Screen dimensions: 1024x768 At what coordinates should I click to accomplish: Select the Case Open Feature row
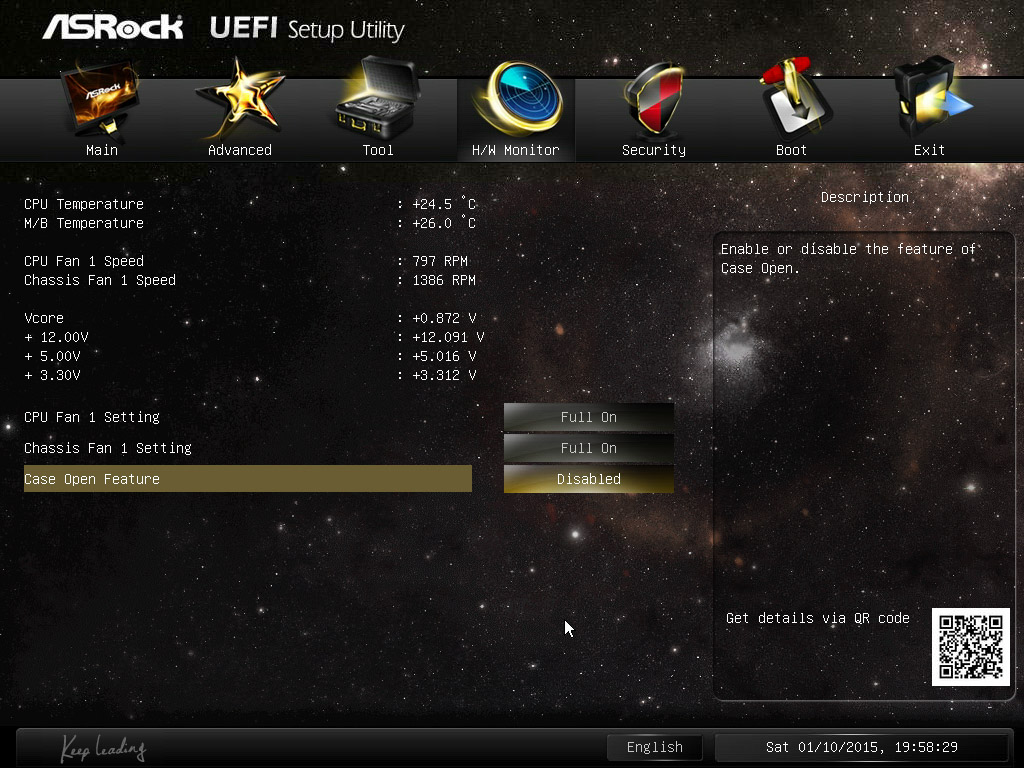247,479
